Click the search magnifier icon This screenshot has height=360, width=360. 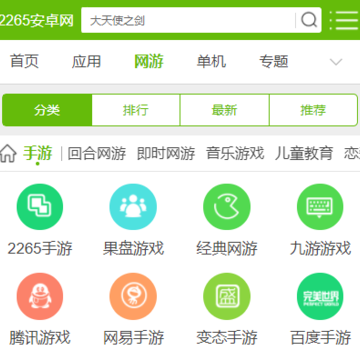[309, 20]
